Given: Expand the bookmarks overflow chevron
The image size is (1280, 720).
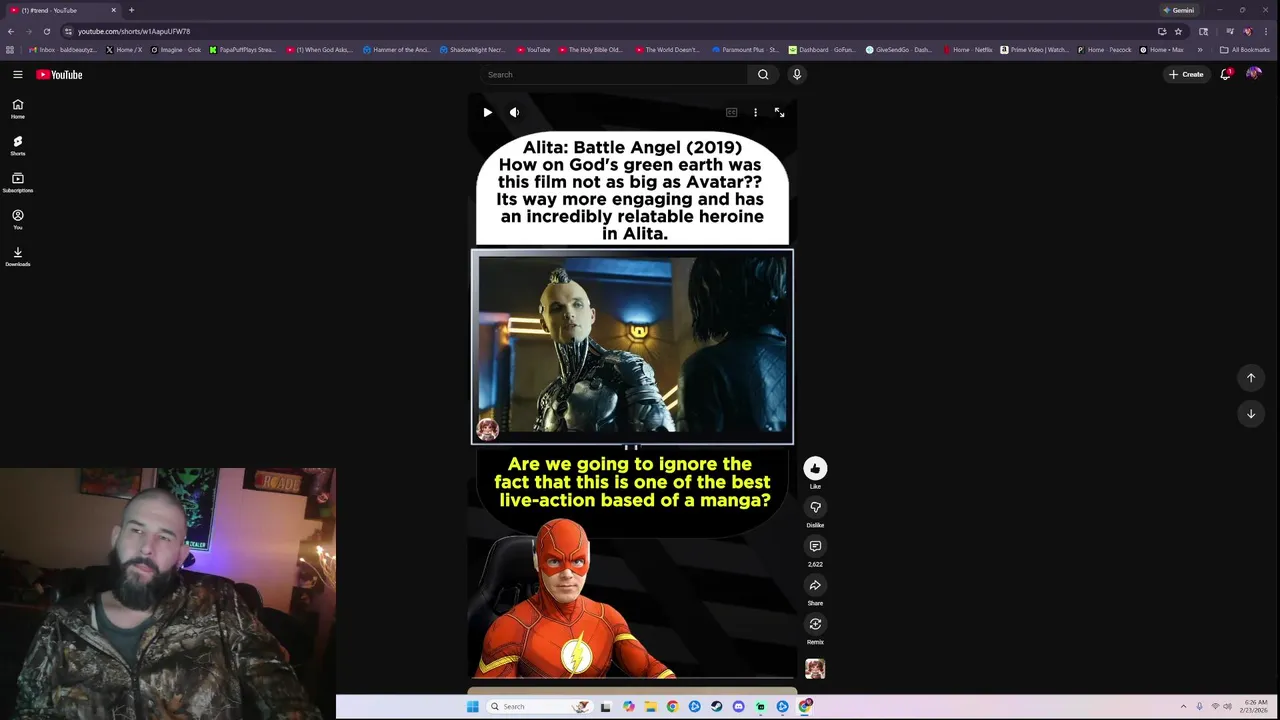Looking at the screenshot, I should pos(1200,50).
